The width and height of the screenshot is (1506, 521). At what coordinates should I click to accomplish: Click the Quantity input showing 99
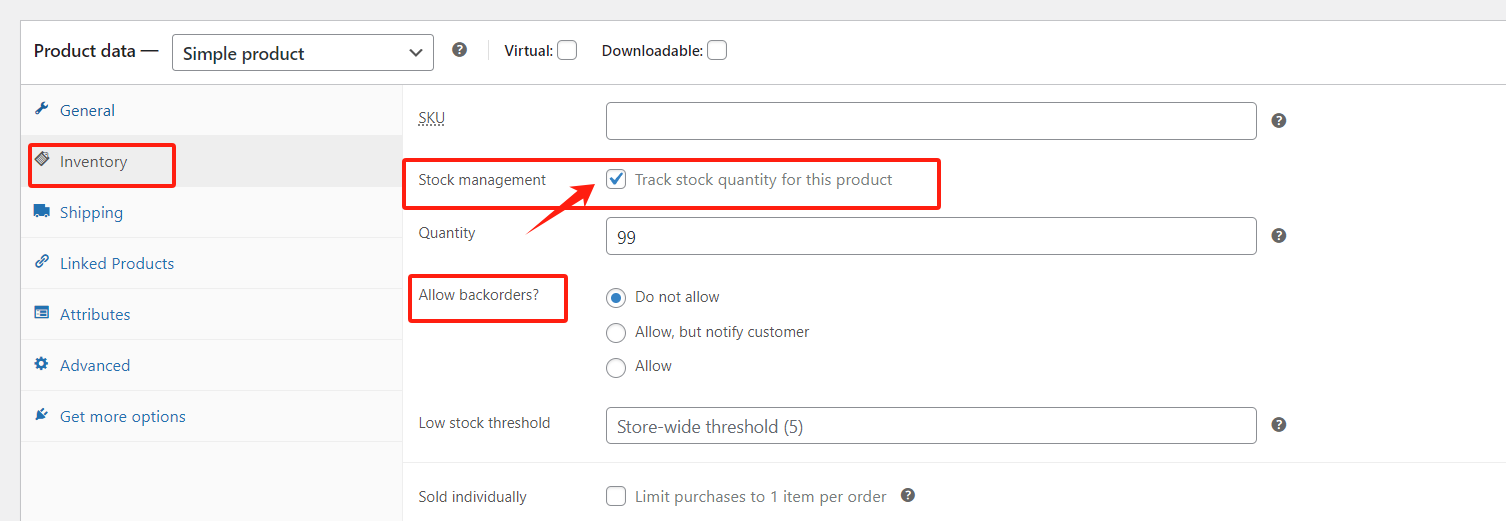pyautogui.click(x=930, y=236)
